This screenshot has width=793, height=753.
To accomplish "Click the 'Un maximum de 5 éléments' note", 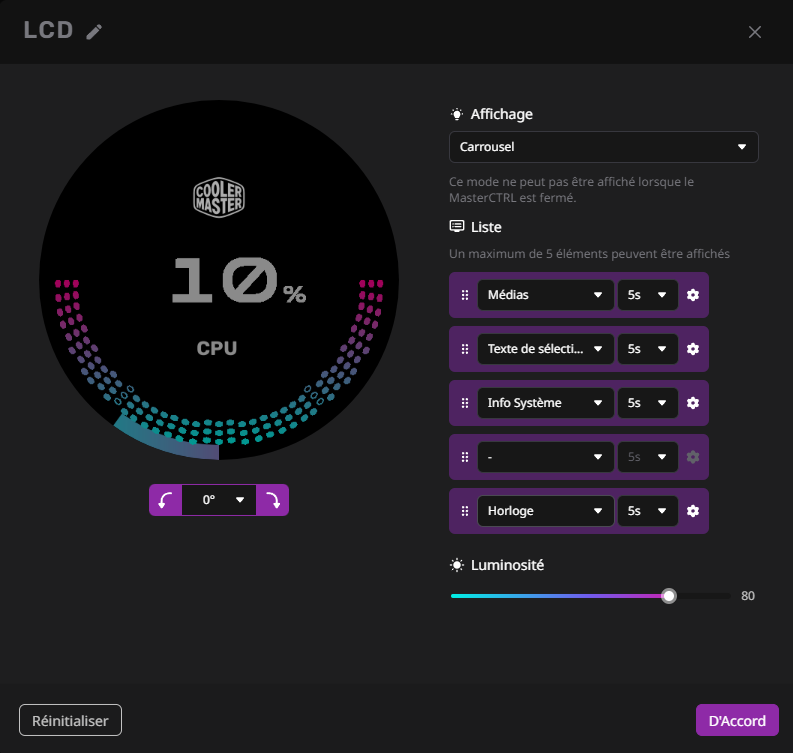I will 589,254.
